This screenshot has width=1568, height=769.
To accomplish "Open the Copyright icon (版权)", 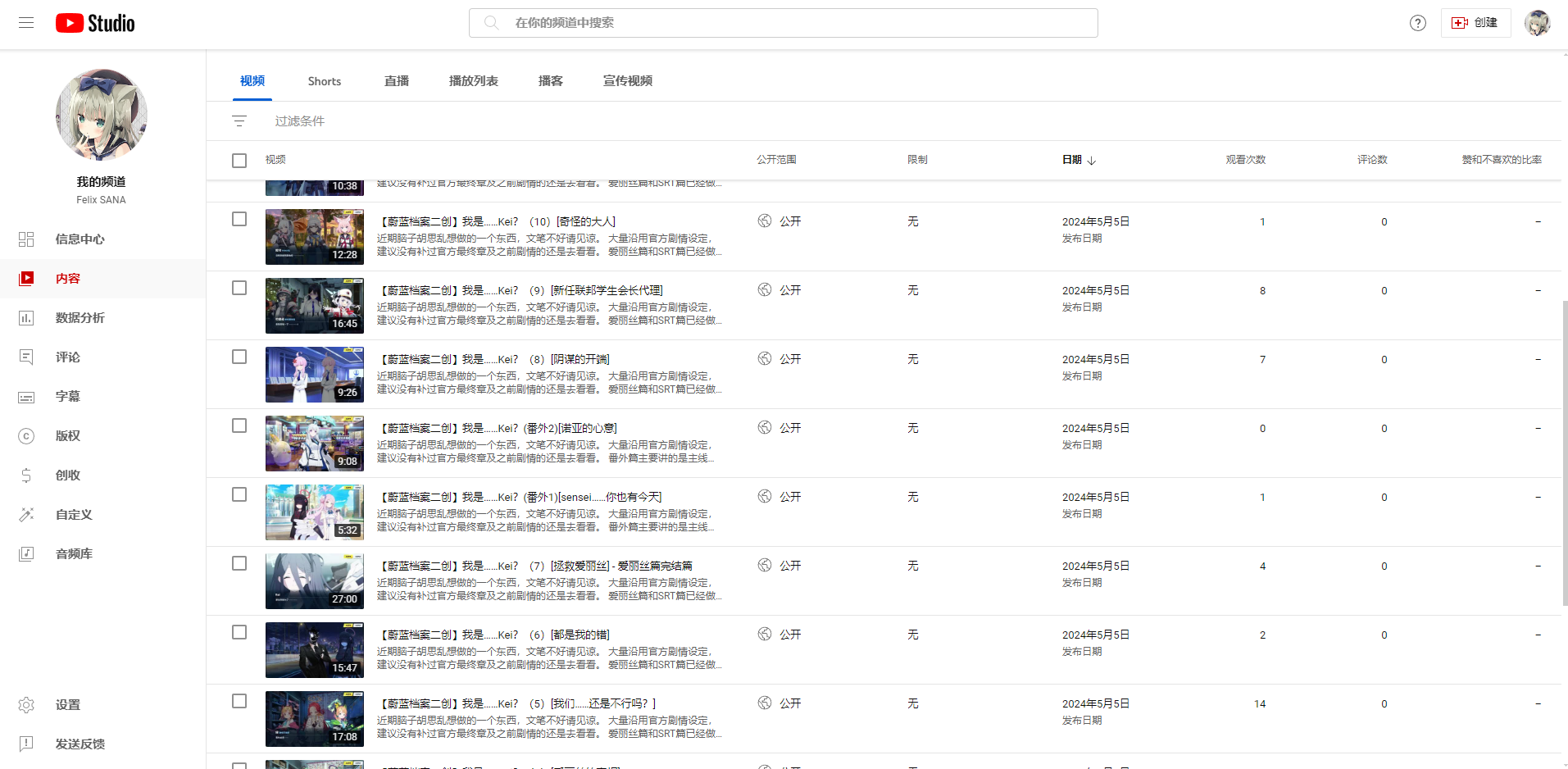I will coord(26,436).
